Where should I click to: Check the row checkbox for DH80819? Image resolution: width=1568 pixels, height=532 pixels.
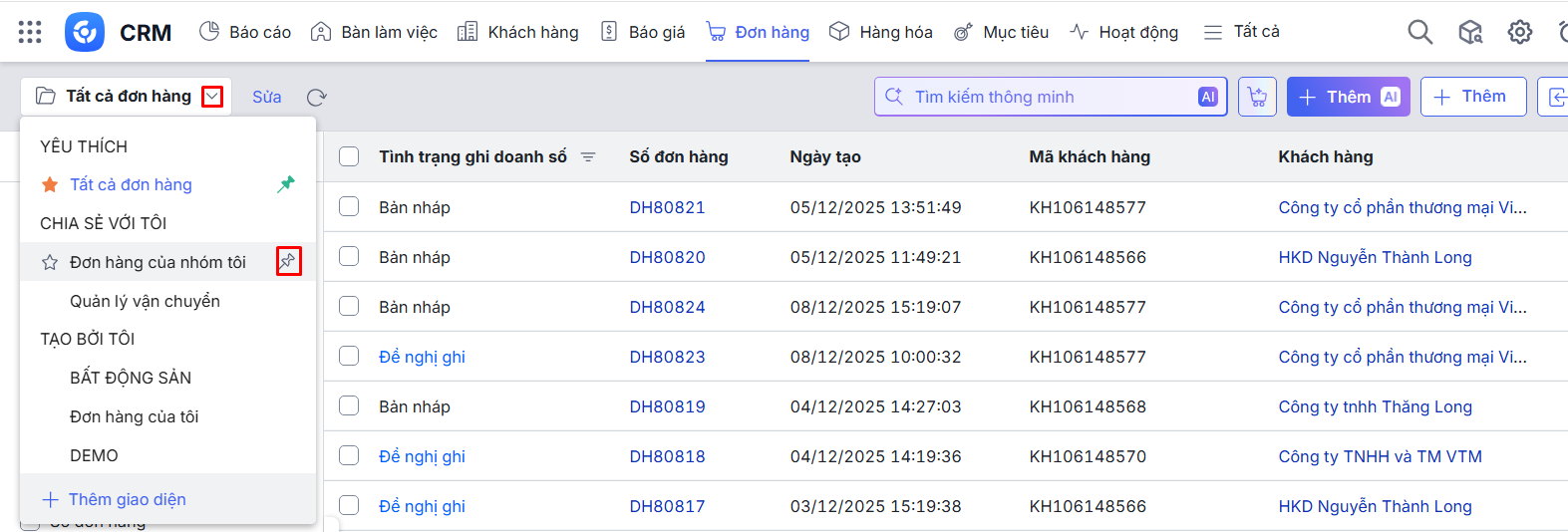349,405
